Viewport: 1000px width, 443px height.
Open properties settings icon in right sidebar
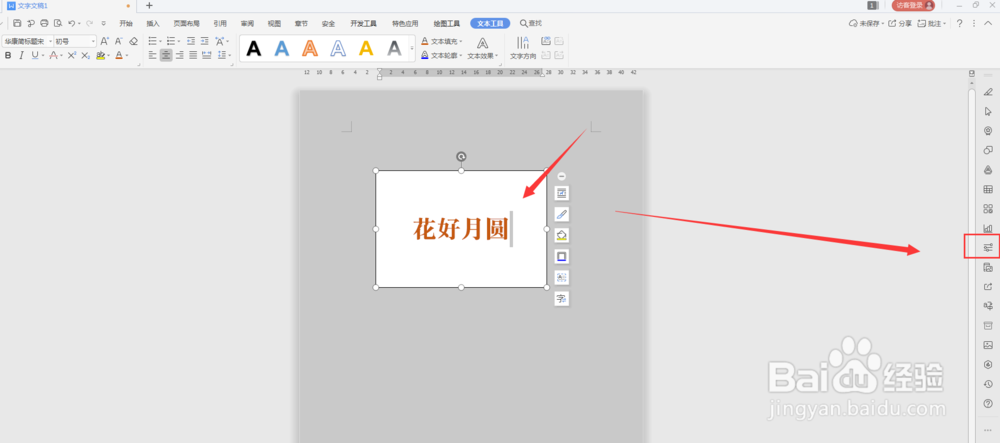tap(988, 247)
